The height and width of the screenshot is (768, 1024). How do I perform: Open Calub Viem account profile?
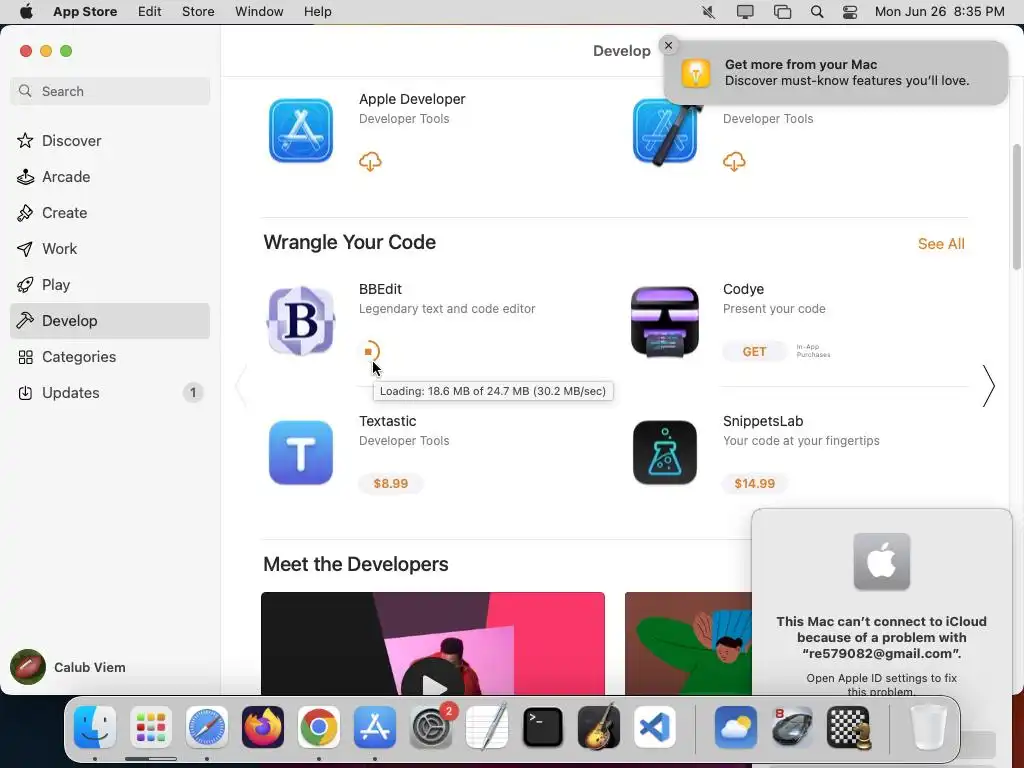(69, 667)
